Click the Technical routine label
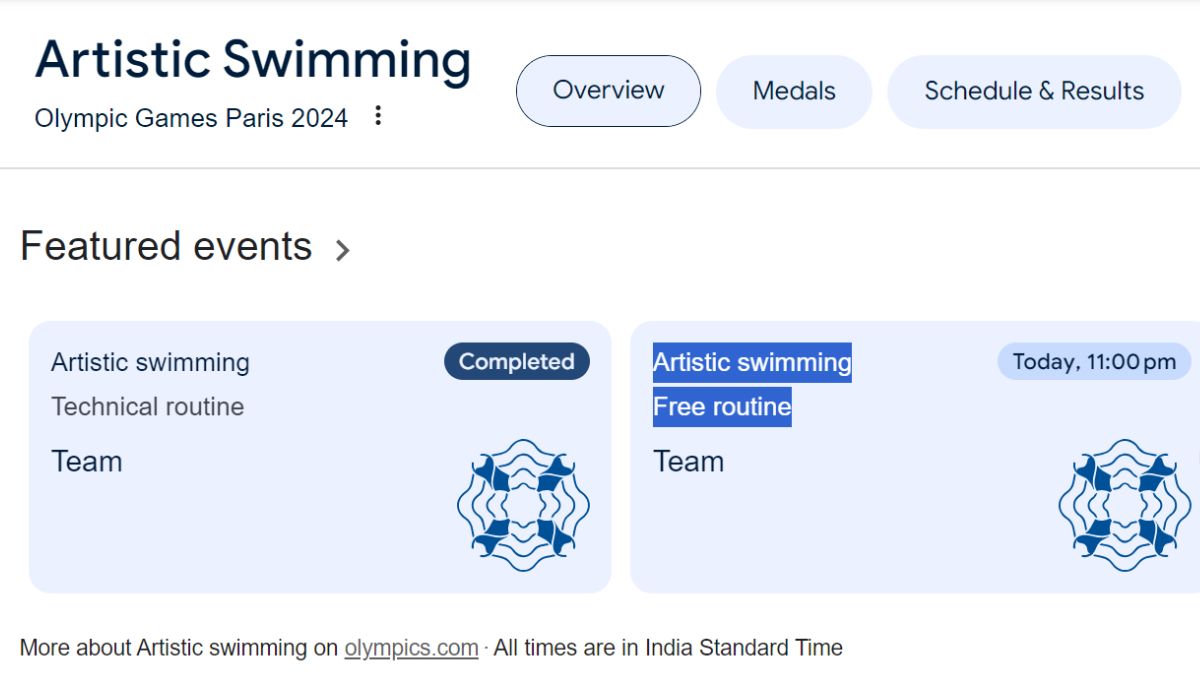Viewport: 1200px width, 675px height. point(147,407)
